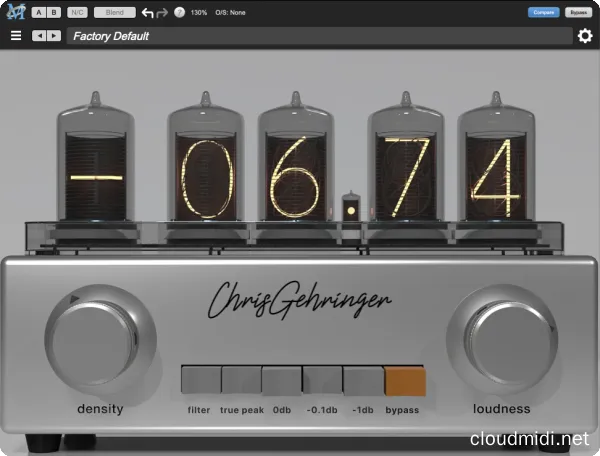Select preset slot A
600x456 pixels.
click(x=37, y=13)
